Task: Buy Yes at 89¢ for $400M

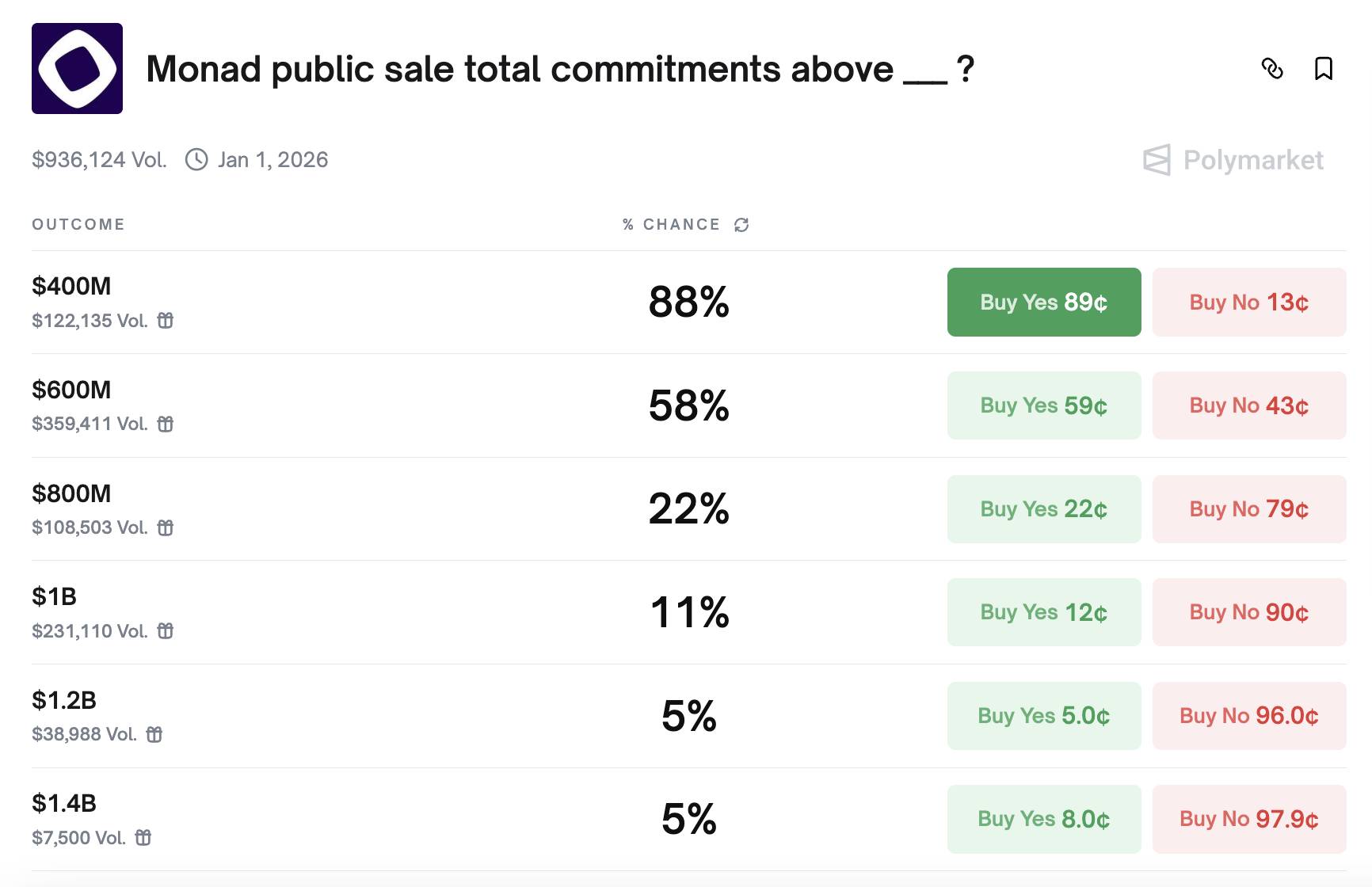Action: tap(1043, 303)
